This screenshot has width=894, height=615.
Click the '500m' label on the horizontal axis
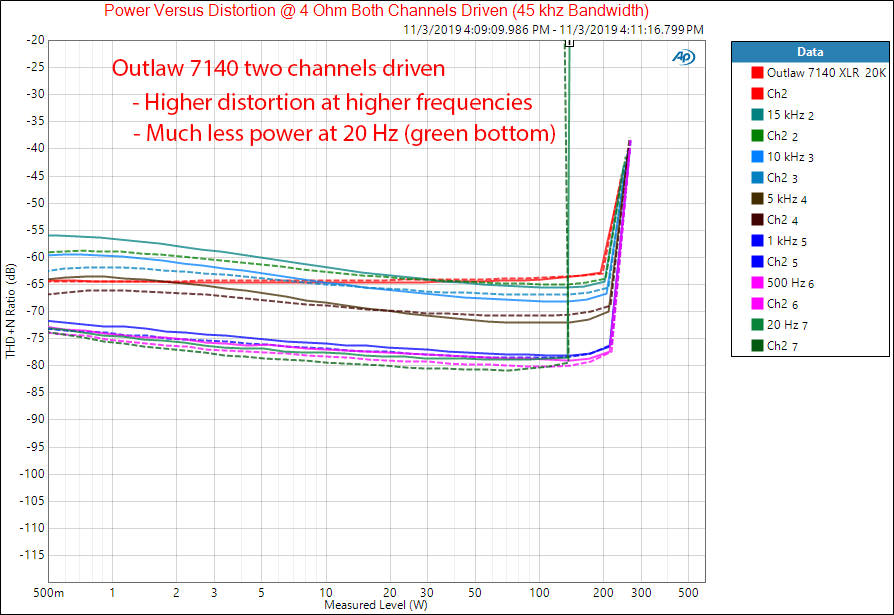coord(48,593)
